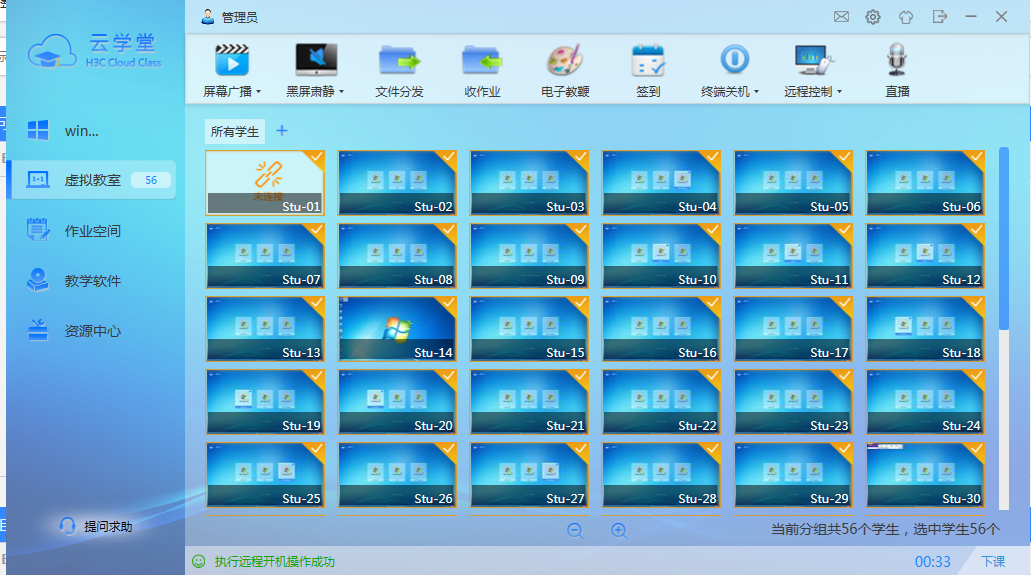Open 教学软件 teaching software in sidebar

(x=92, y=281)
